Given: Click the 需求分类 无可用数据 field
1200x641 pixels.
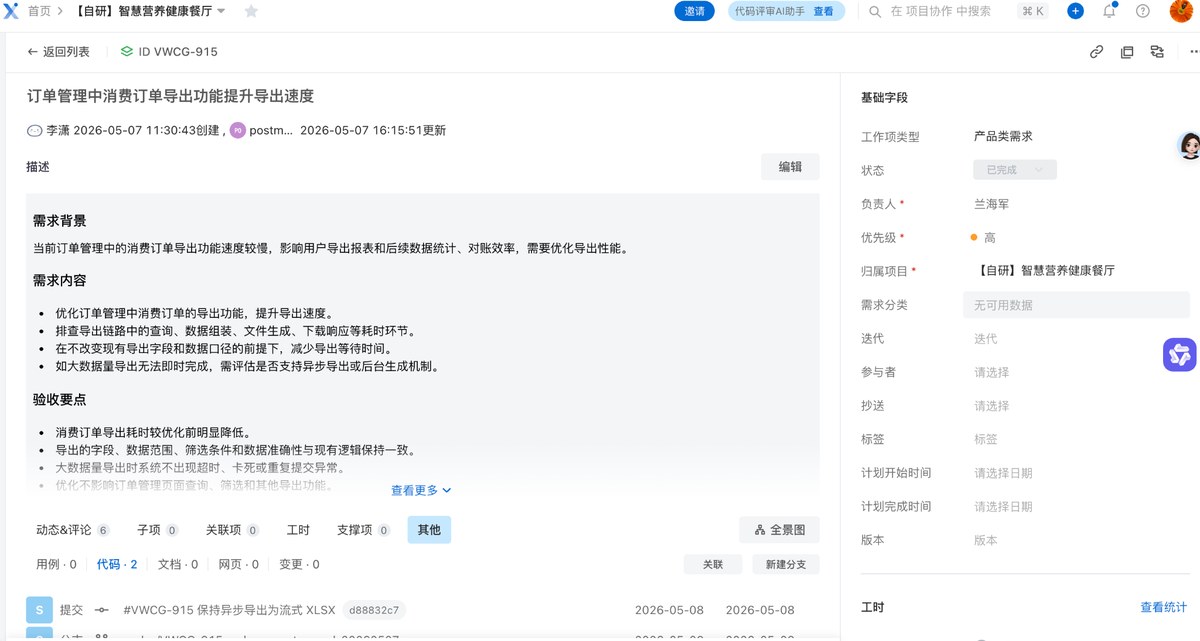Looking at the screenshot, I should pos(1076,305).
